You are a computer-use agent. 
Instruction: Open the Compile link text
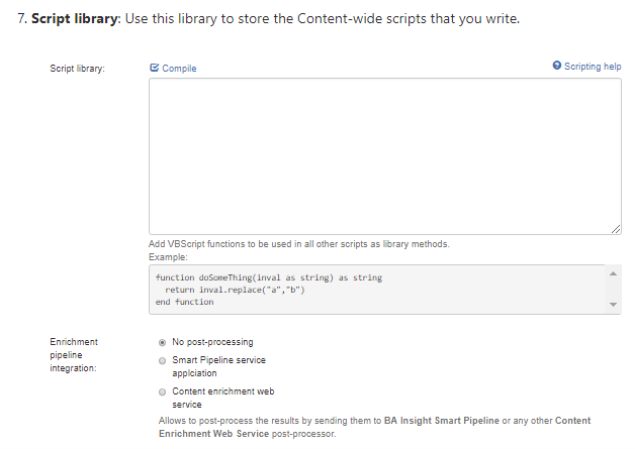click(x=179, y=68)
